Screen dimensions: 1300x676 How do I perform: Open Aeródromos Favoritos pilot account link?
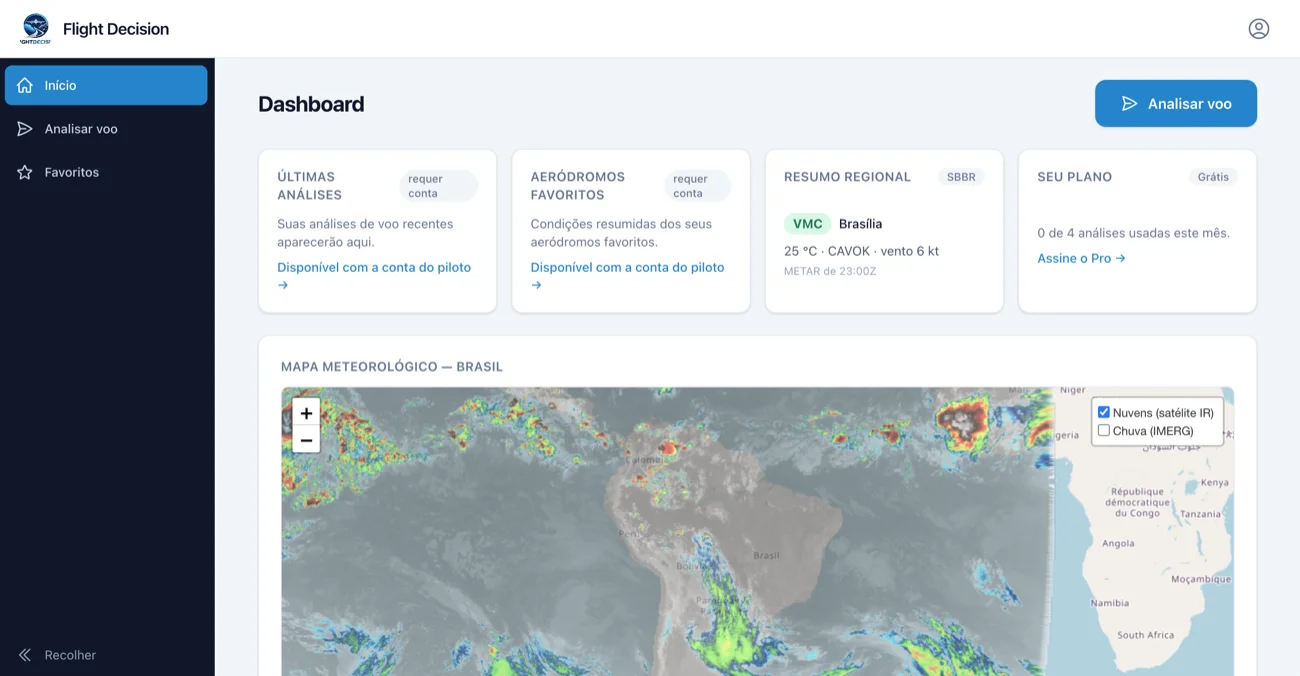tap(627, 276)
